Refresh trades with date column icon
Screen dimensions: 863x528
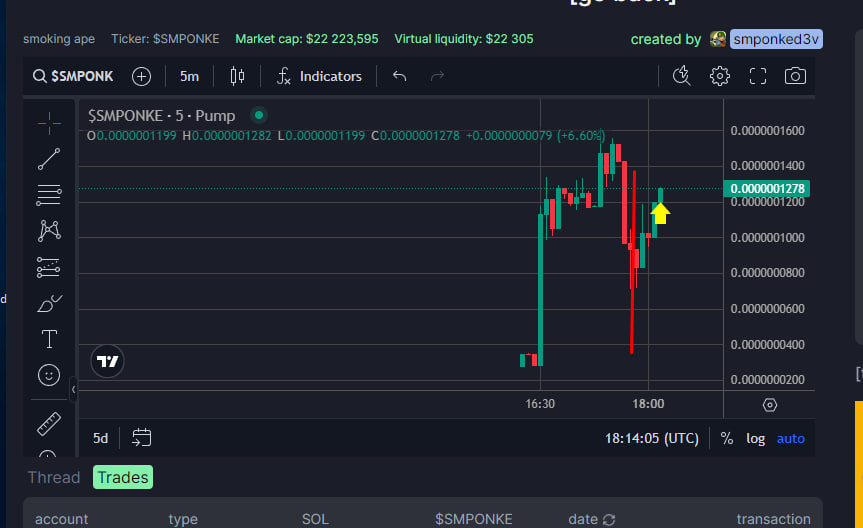609,519
